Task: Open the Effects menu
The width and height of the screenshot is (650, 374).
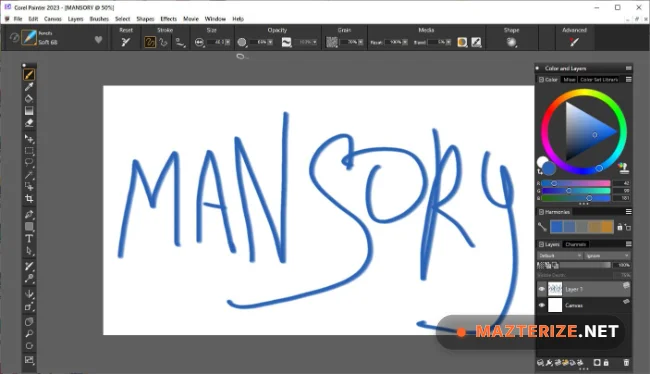Action: tap(168, 19)
